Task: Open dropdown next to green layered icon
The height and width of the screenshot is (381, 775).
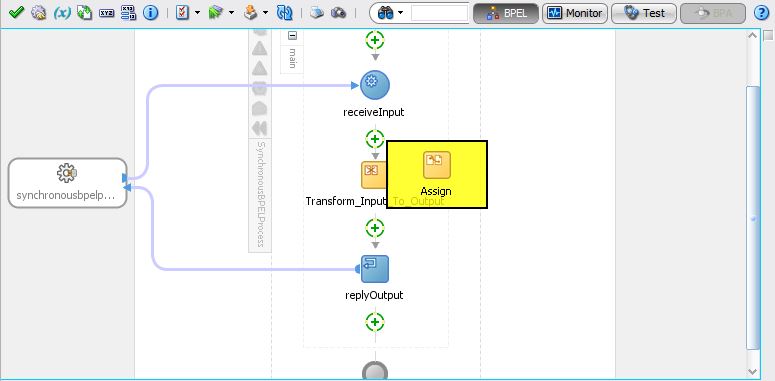Action: pos(230,13)
